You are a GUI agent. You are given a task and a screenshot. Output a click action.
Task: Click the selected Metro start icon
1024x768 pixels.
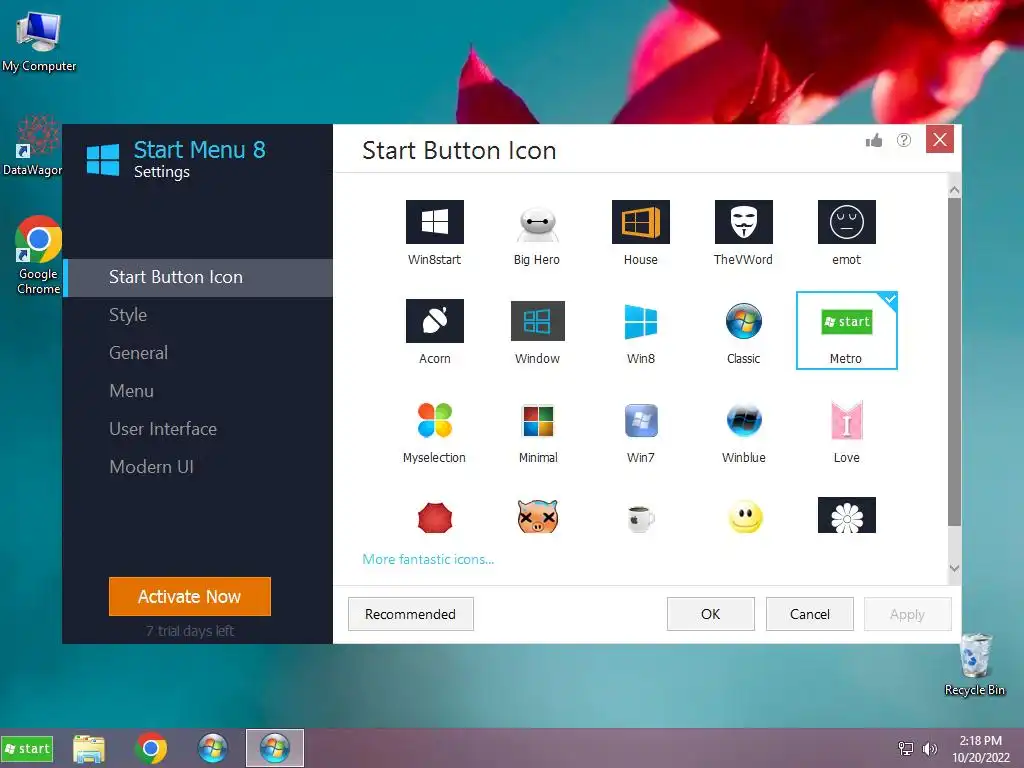[846, 330]
